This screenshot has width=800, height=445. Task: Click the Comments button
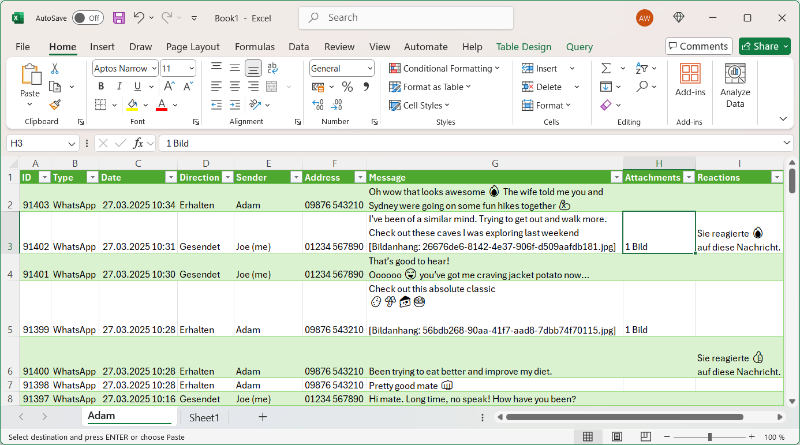tap(698, 46)
